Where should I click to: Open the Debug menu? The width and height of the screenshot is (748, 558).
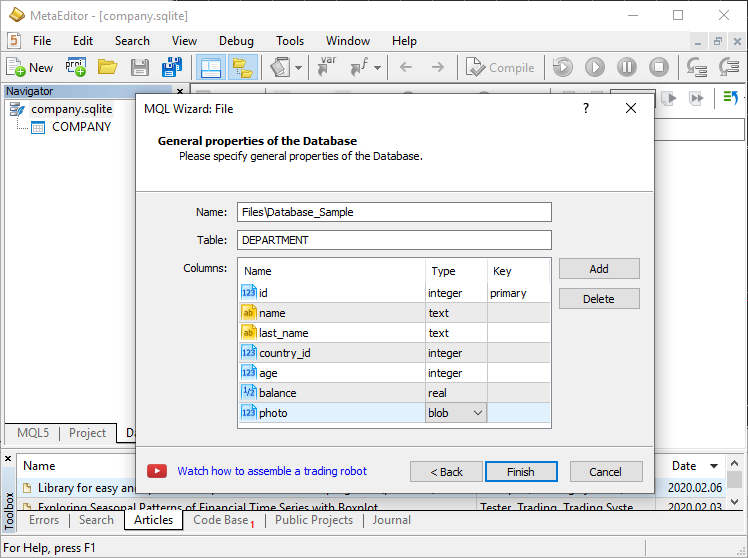[236, 41]
